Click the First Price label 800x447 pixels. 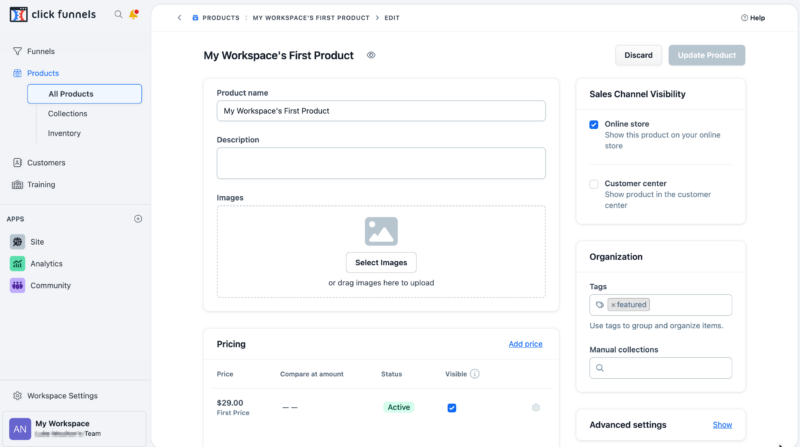pyautogui.click(x=233, y=413)
